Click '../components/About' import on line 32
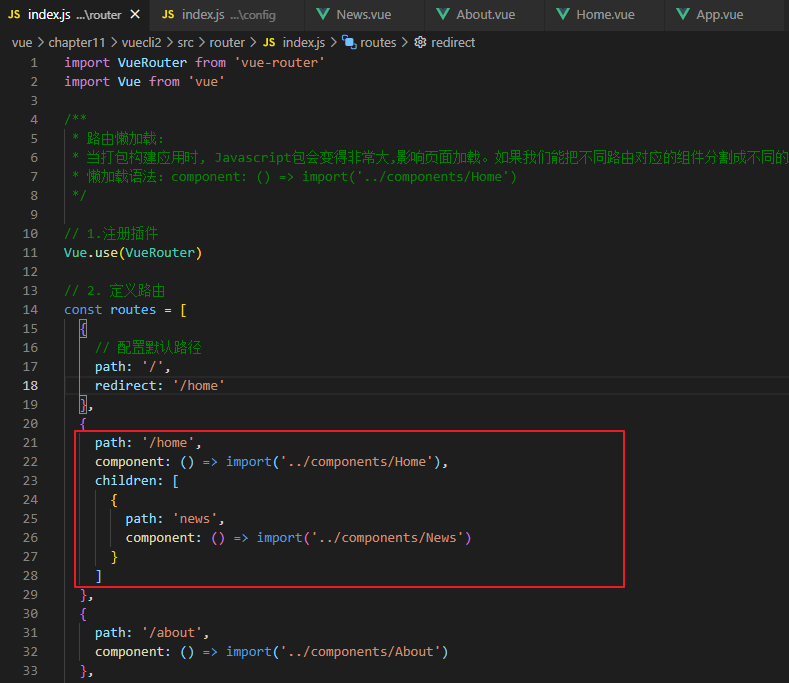 click(x=360, y=652)
